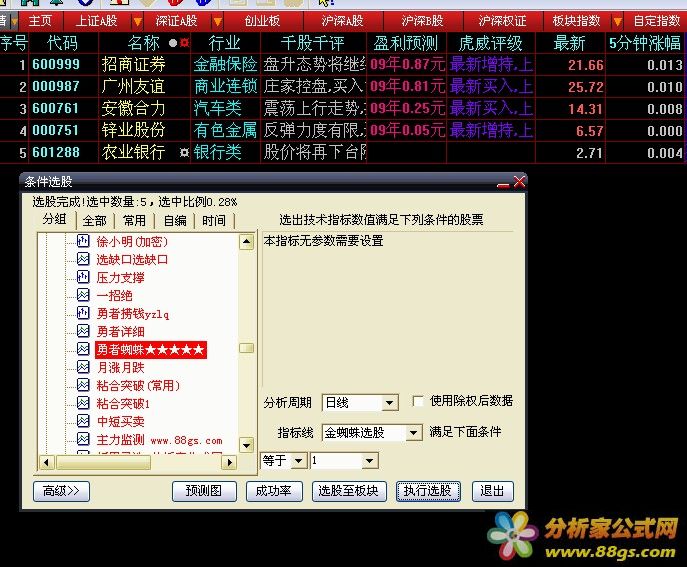Select stock code 600761

pyautogui.click(x=56, y=108)
